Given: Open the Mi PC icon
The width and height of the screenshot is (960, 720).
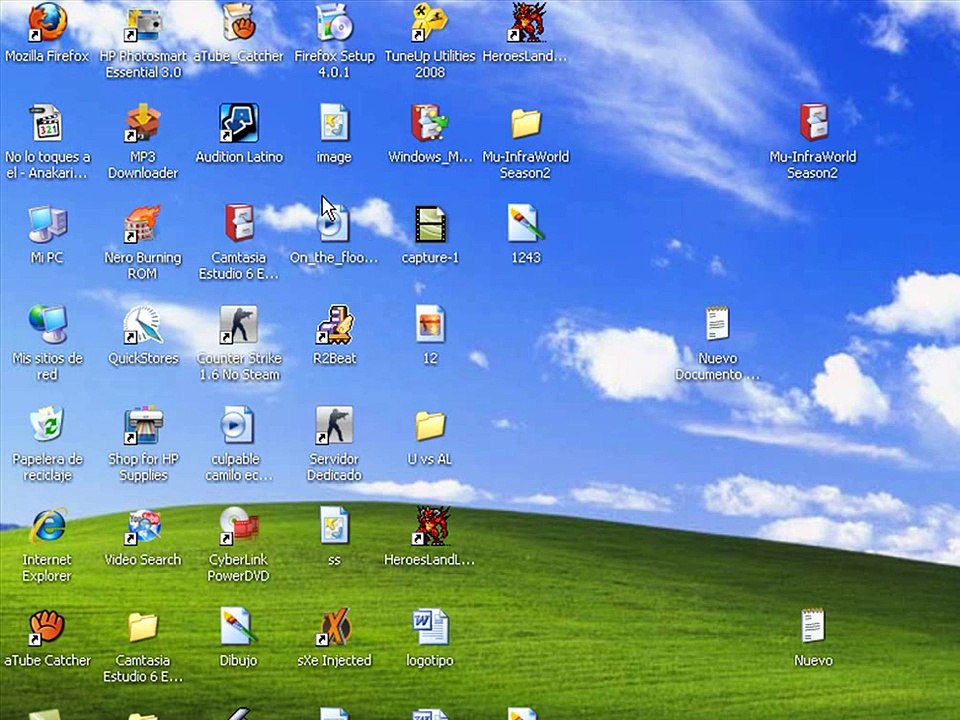Looking at the screenshot, I should 47,224.
